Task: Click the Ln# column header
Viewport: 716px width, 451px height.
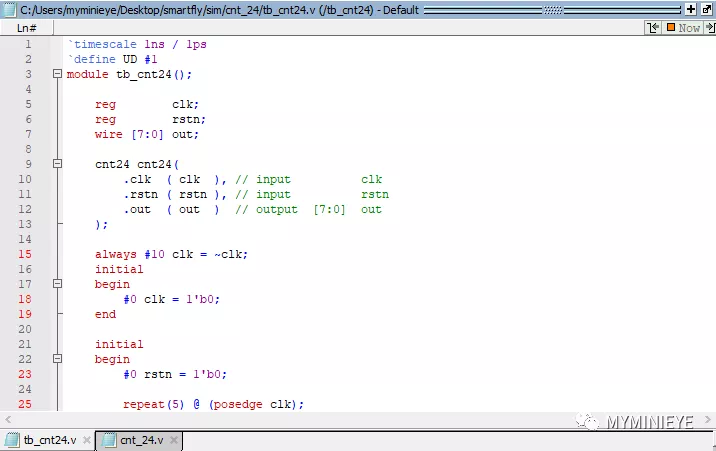Action: tap(26, 28)
